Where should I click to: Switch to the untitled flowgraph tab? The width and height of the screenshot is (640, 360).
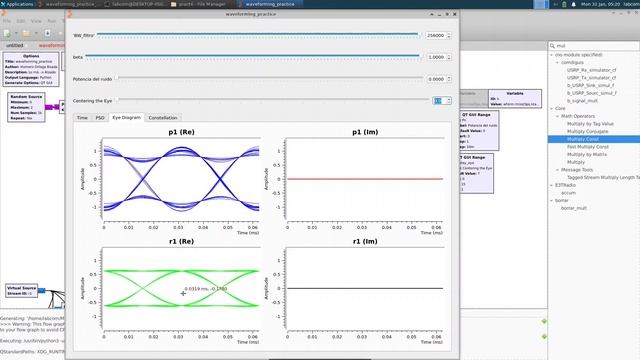15,45
